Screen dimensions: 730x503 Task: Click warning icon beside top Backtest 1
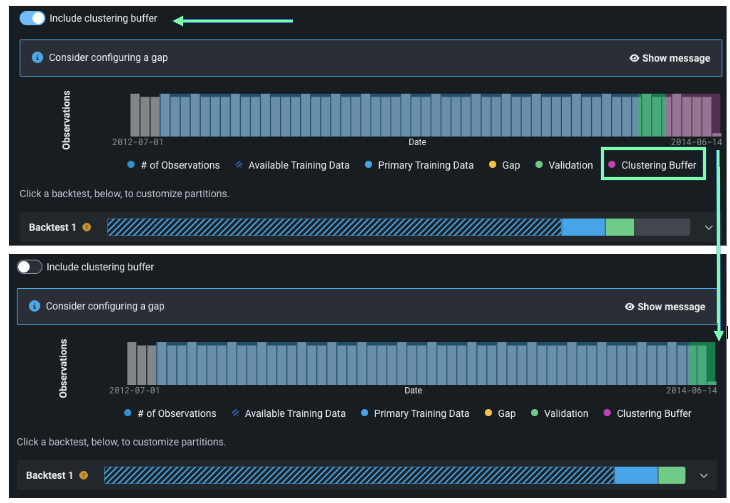87,228
